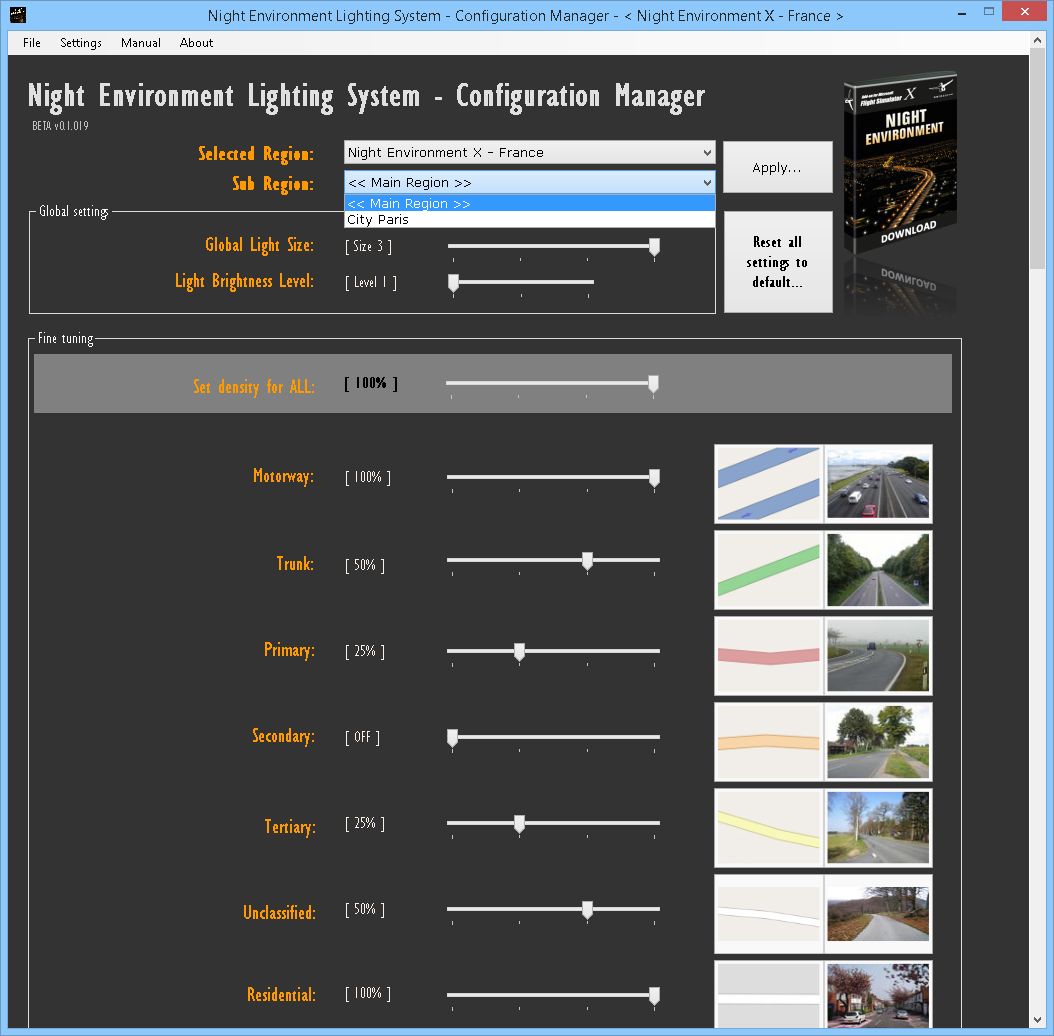Image resolution: width=1054 pixels, height=1036 pixels.
Task: Click the Primary density slider handle
Action: click(x=520, y=652)
